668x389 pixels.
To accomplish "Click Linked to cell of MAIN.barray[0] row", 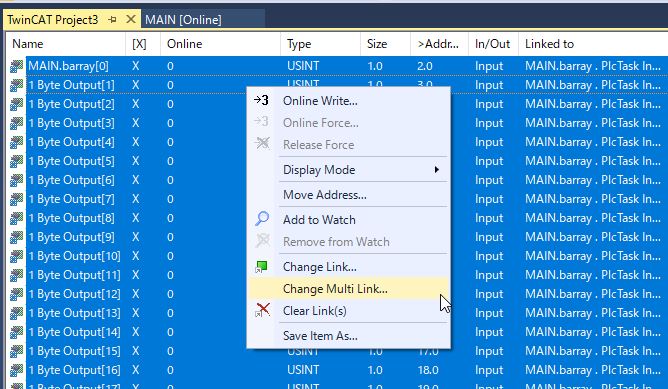I will pyautogui.click(x=593, y=66).
